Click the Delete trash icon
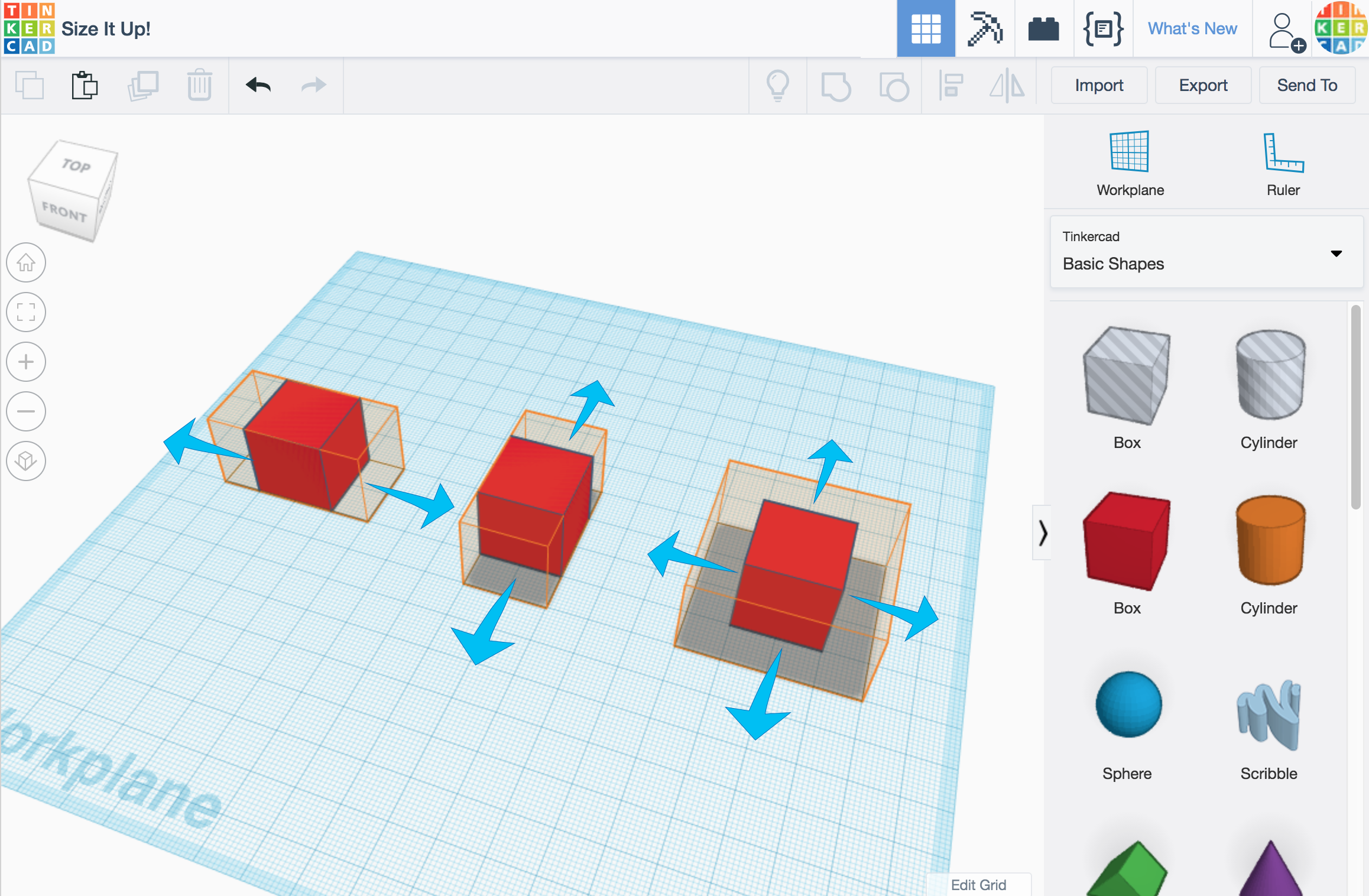 tap(200, 85)
